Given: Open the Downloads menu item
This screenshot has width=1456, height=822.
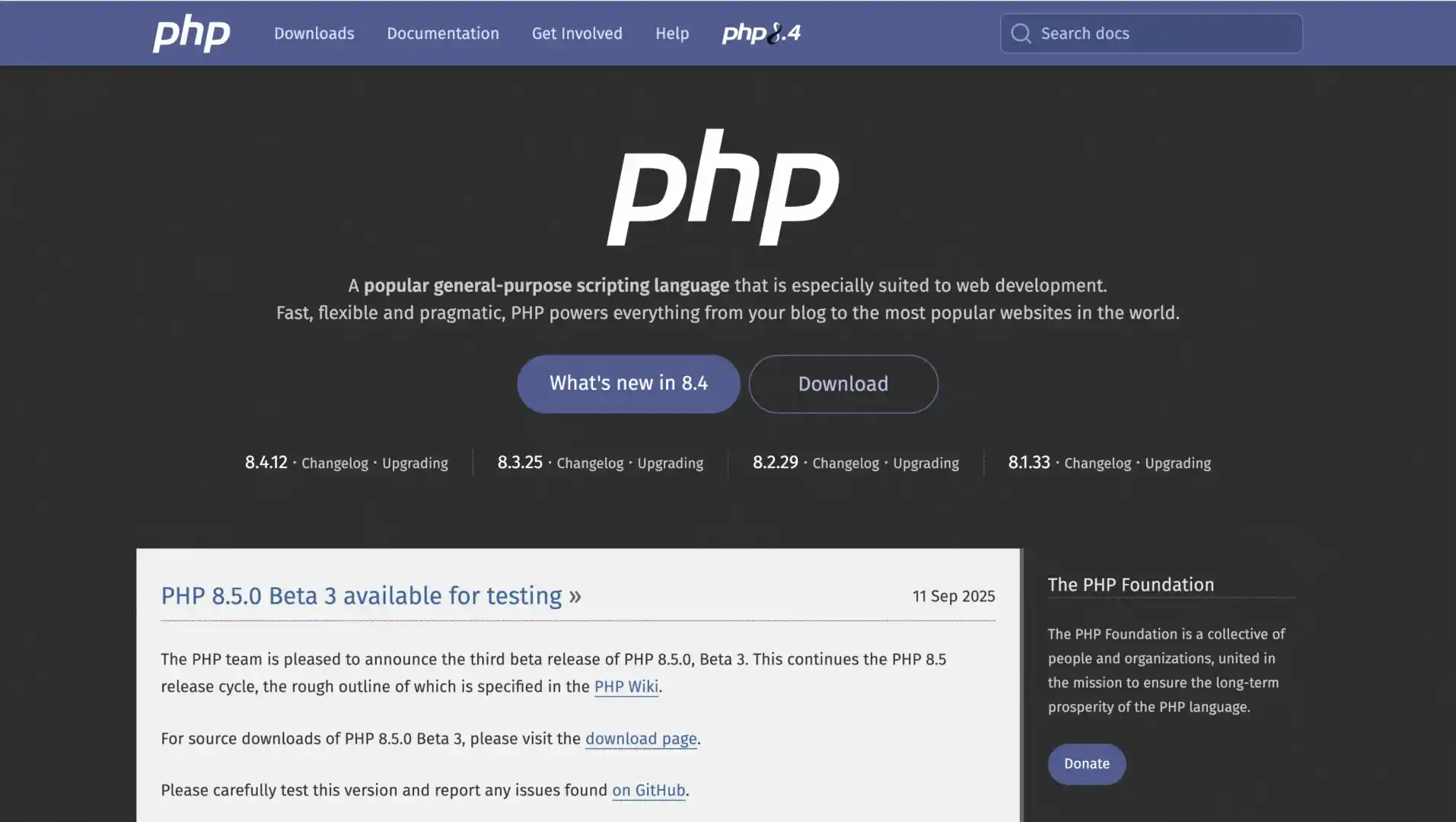Looking at the screenshot, I should point(314,33).
